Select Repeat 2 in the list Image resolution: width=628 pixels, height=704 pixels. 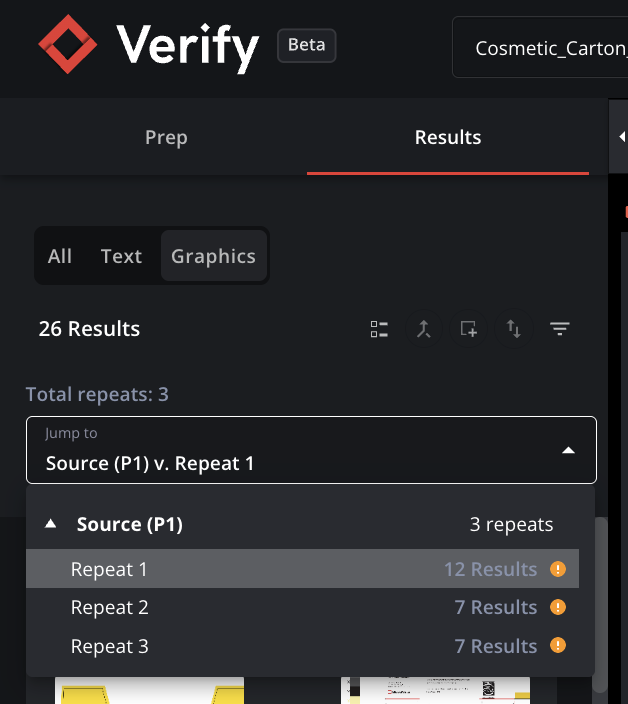coord(303,607)
